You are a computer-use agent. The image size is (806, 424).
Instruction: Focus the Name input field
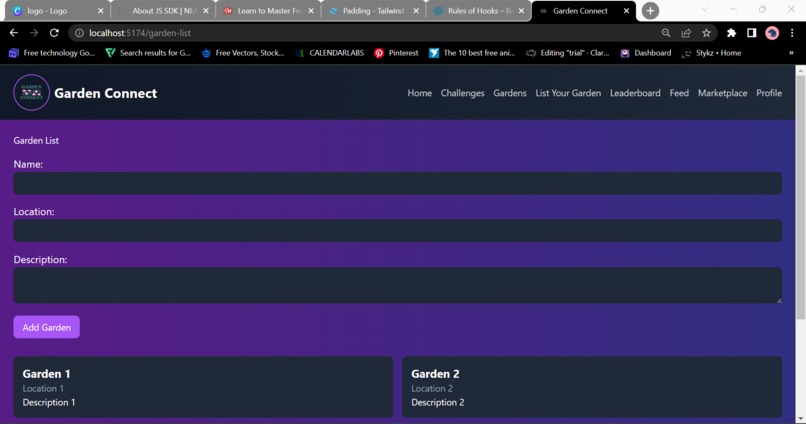pos(397,183)
